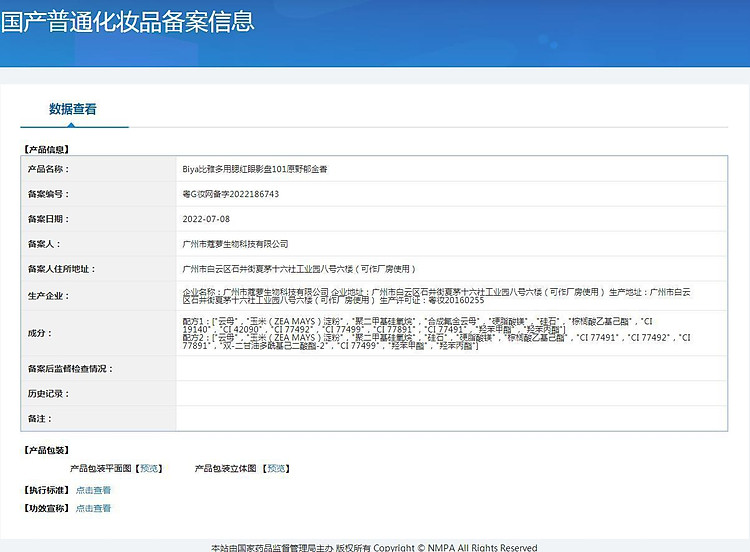This screenshot has height=552, width=750.
Task: Open 预览 link for 产品包装平面图
Action: pos(149,468)
